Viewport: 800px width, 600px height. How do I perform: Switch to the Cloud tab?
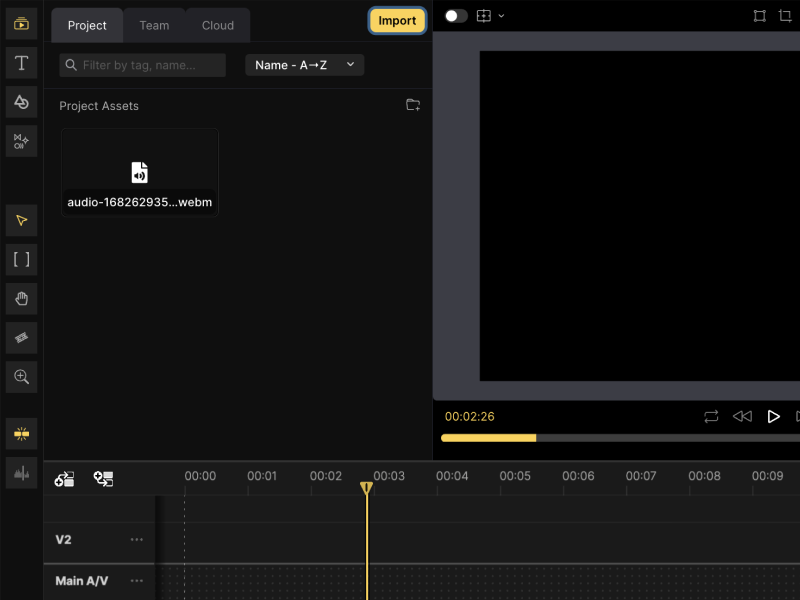click(x=218, y=25)
